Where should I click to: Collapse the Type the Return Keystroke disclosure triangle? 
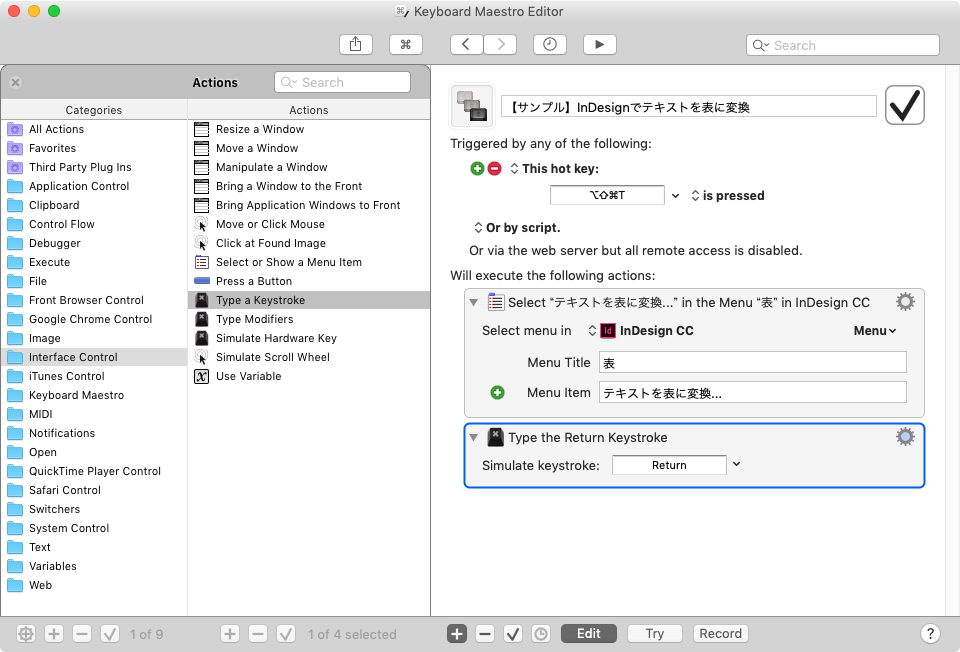coord(473,436)
